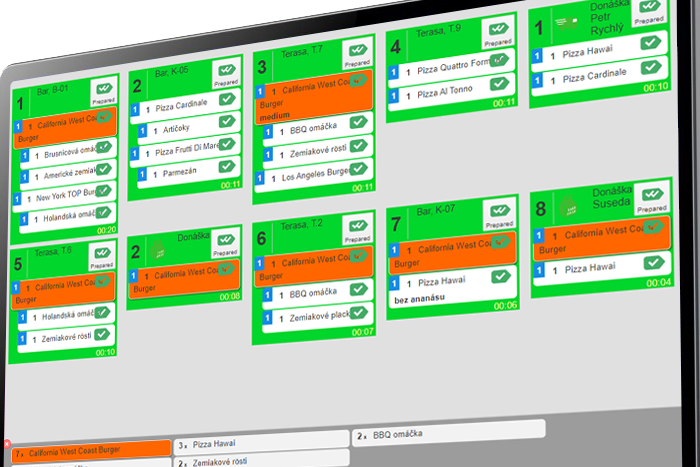Mark order Bar B-01 as Prepared
This screenshot has width=700, height=467.
[x=102, y=93]
